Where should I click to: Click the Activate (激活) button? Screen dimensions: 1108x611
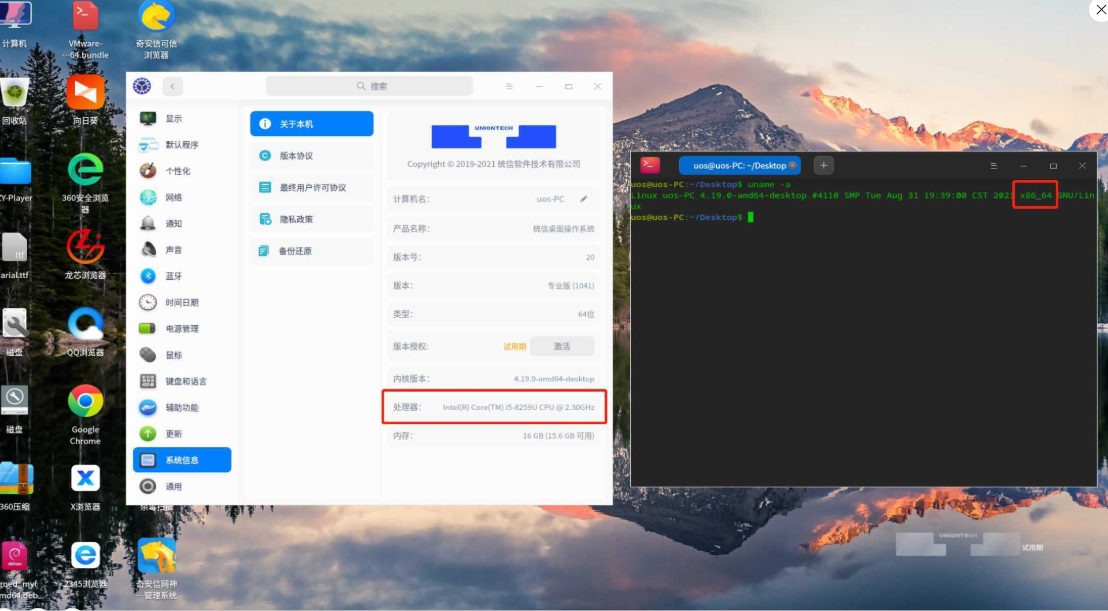pyautogui.click(x=562, y=346)
